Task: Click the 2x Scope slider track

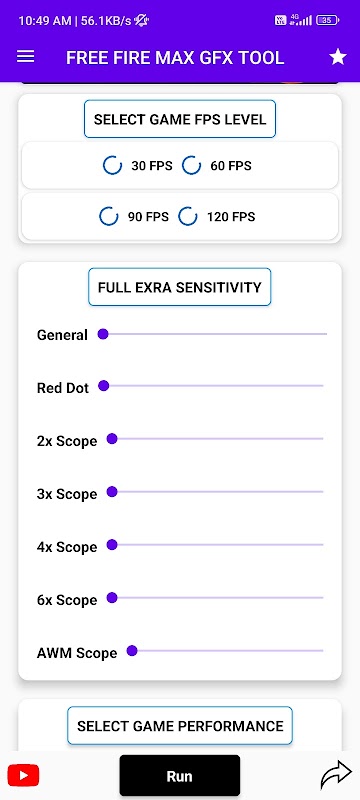Action: [217, 439]
